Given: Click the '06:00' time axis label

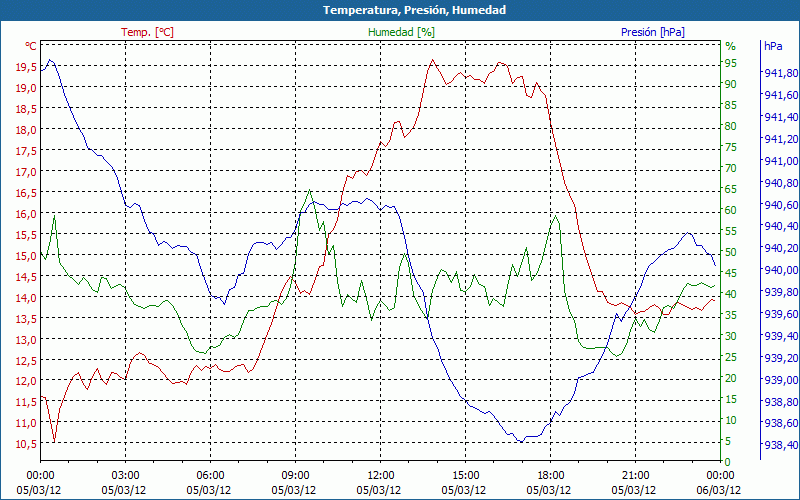Looking at the screenshot, I should click(x=210, y=476).
